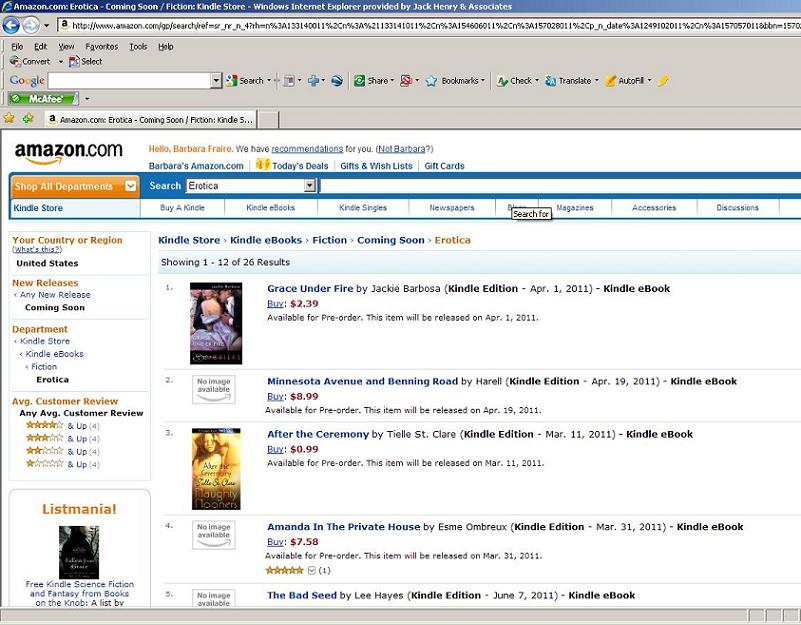Image resolution: width=801 pixels, height=625 pixels.
Task: Open the Edit menu
Action: (x=40, y=47)
